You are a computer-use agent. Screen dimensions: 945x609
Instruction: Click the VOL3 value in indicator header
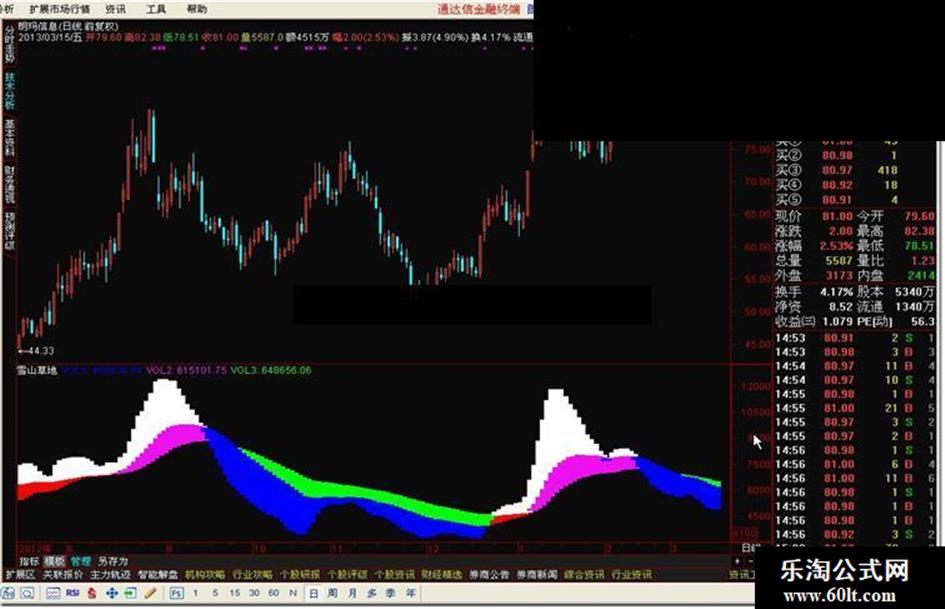click(x=271, y=370)
